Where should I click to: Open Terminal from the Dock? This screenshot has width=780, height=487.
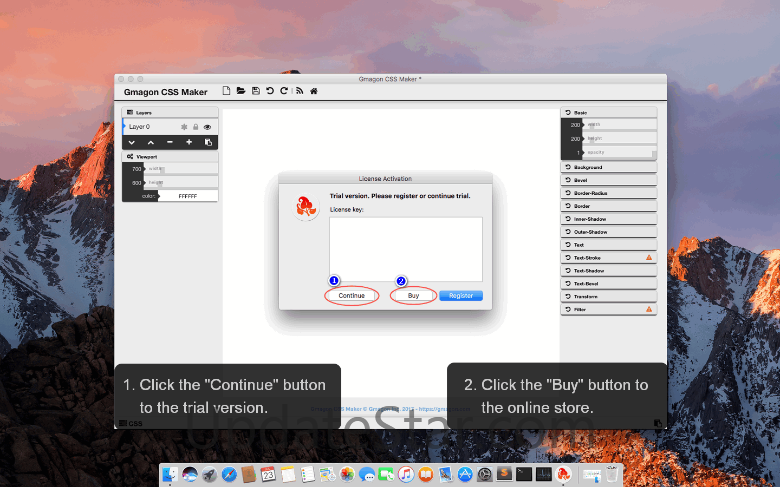pos(524,474)
